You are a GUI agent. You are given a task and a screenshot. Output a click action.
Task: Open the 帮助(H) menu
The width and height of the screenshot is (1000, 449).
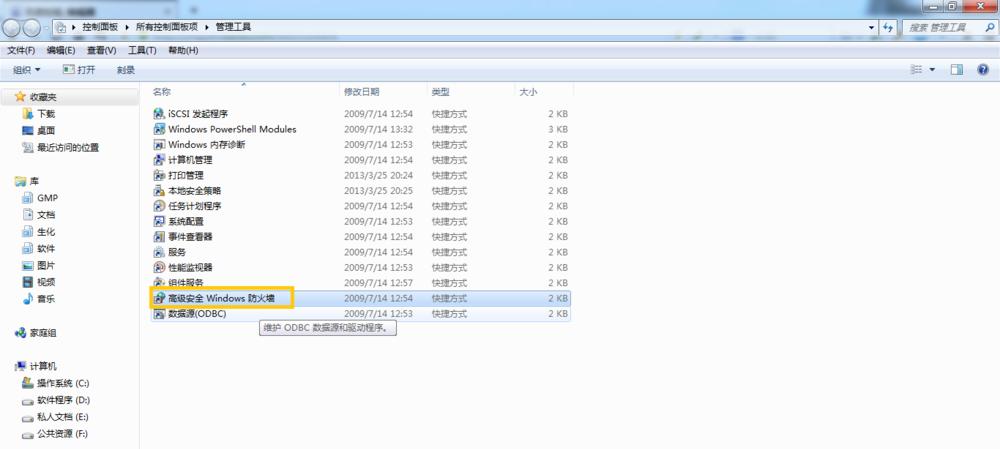pyautogui.click(x=183, y=50)
